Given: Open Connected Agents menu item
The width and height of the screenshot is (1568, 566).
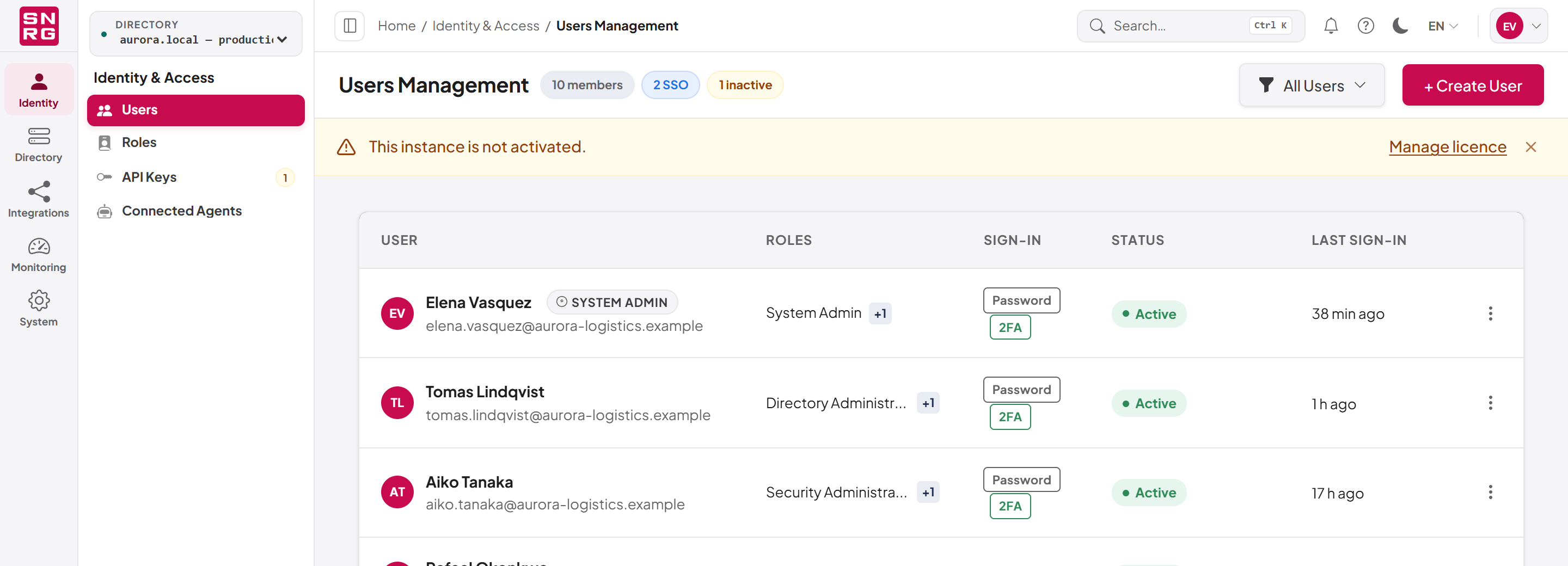Looking at the screenshot, I should click(x=196, y=211).
